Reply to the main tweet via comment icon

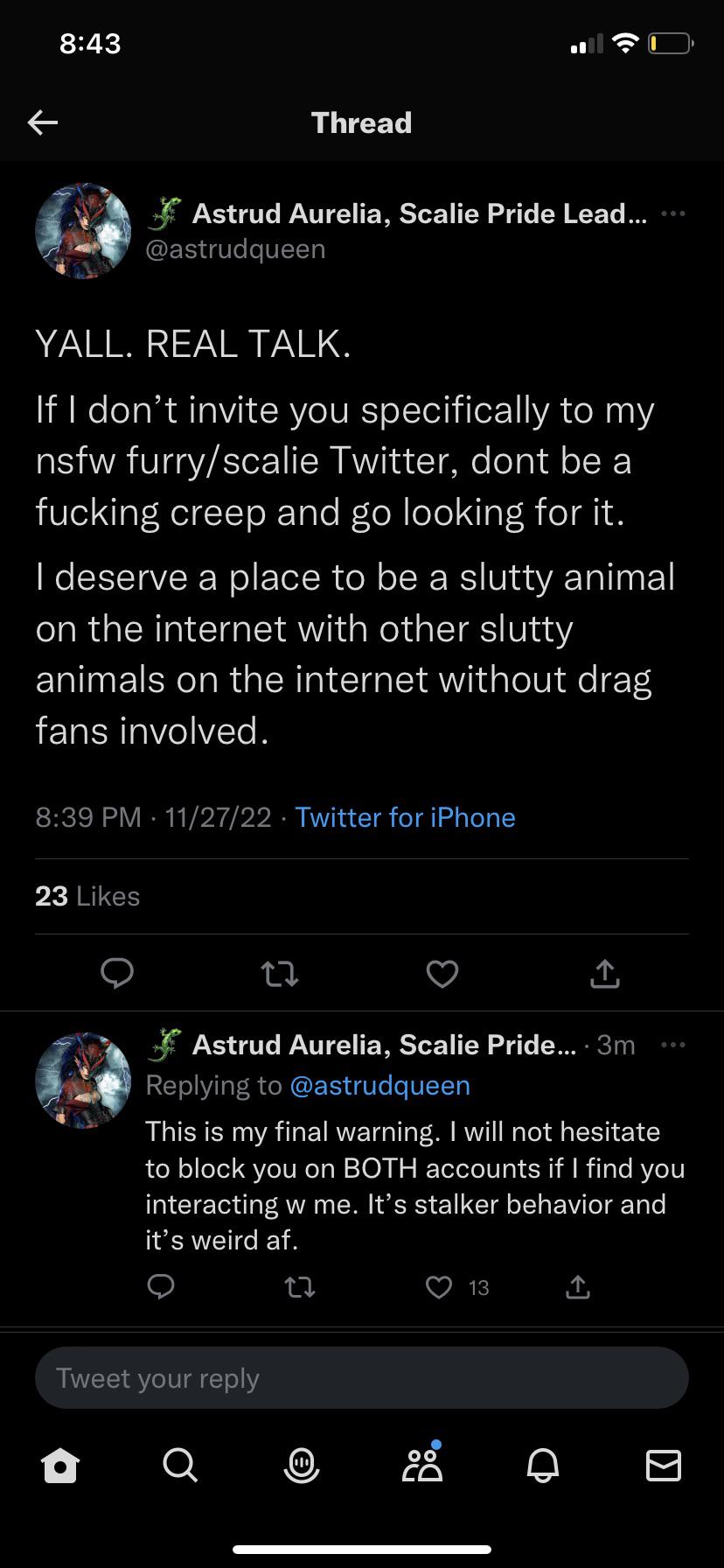point(117,973)
